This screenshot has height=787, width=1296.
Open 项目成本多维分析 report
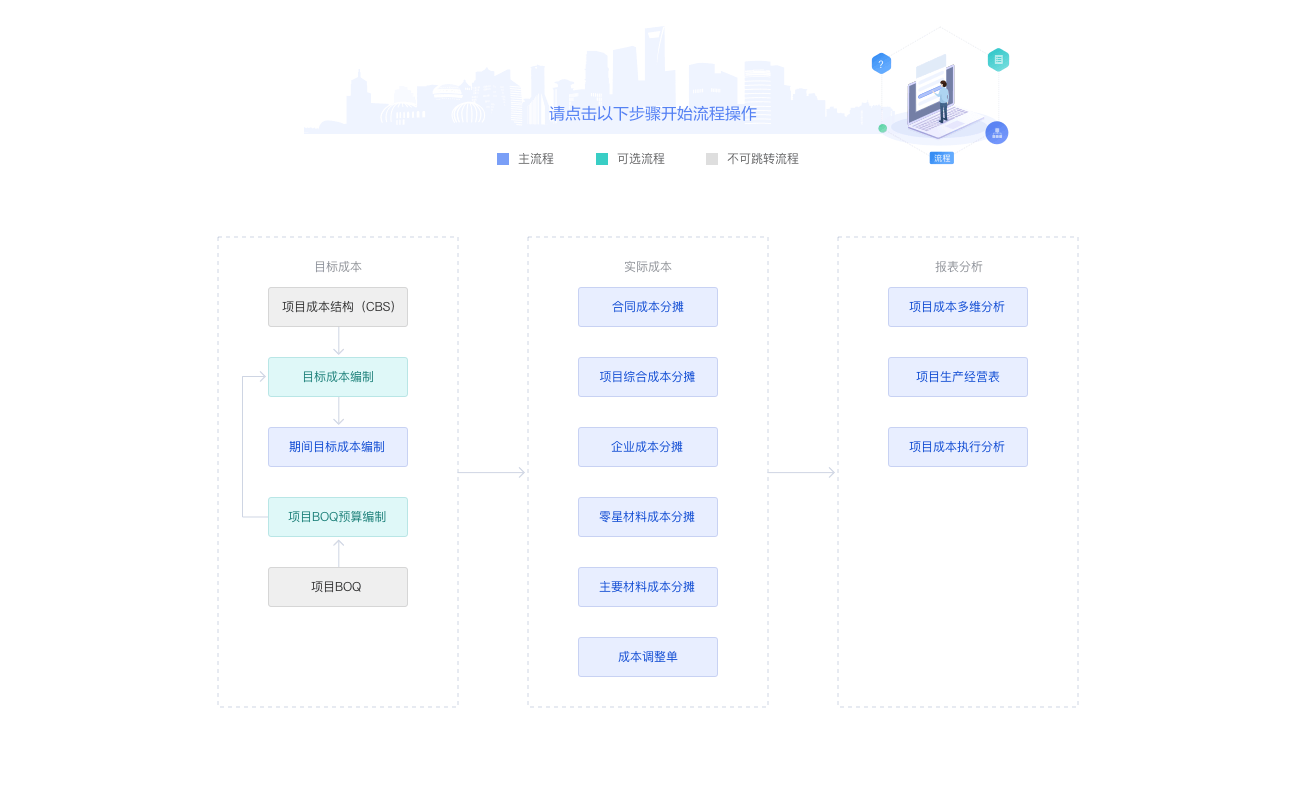(x=958, y=307)
